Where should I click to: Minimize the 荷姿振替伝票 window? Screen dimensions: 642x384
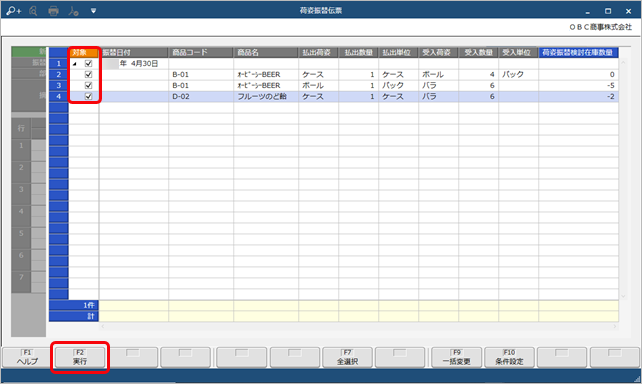click(x=588, y=11)
